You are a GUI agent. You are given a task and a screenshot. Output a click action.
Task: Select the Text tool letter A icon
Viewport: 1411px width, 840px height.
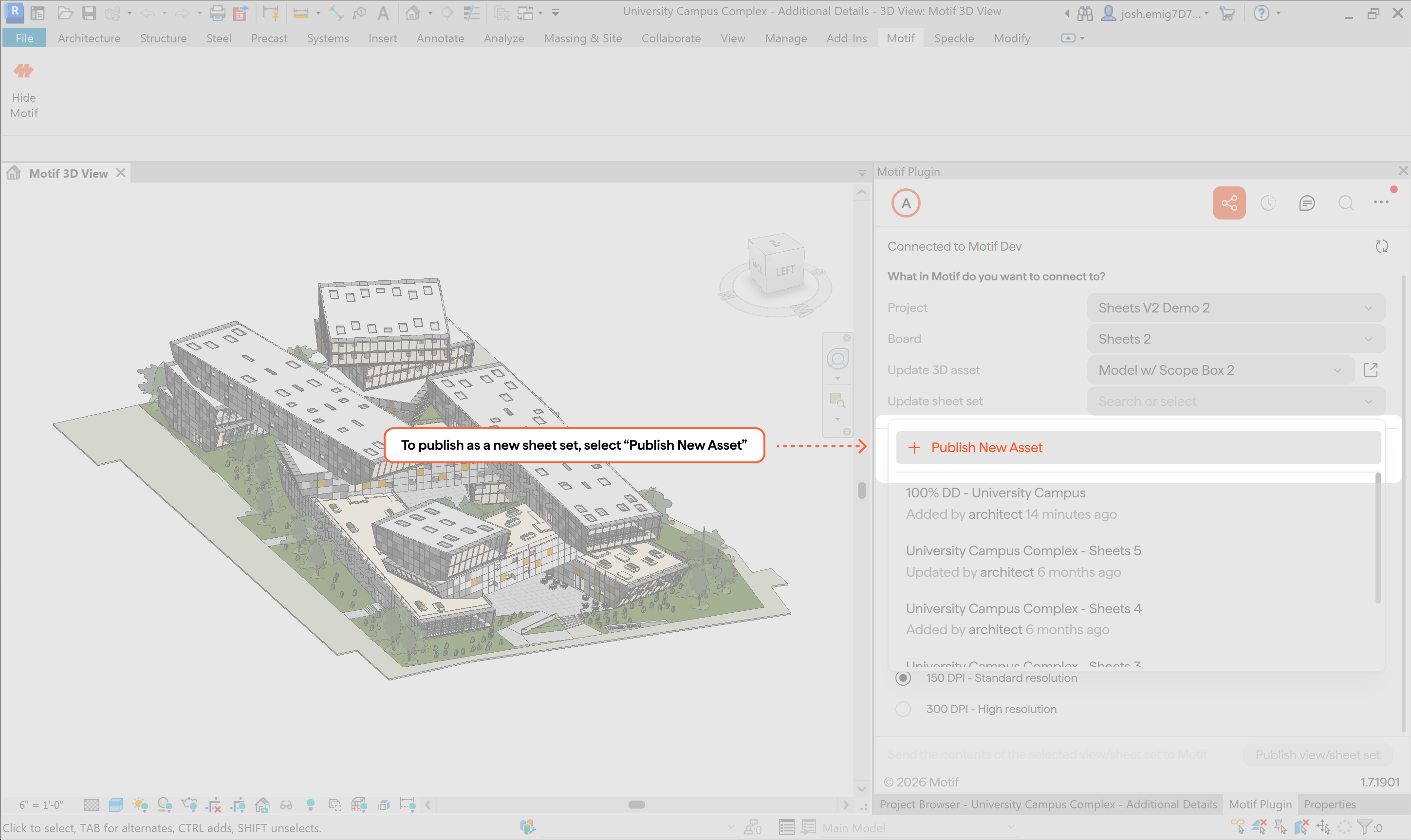pos(383,13)
